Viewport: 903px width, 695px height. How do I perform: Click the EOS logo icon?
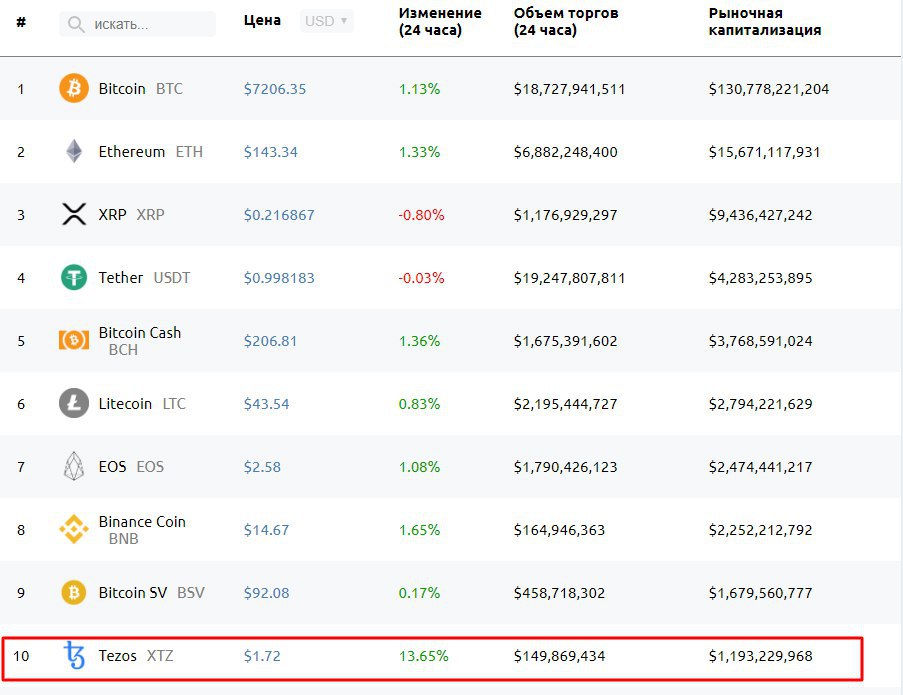point(74,466)
